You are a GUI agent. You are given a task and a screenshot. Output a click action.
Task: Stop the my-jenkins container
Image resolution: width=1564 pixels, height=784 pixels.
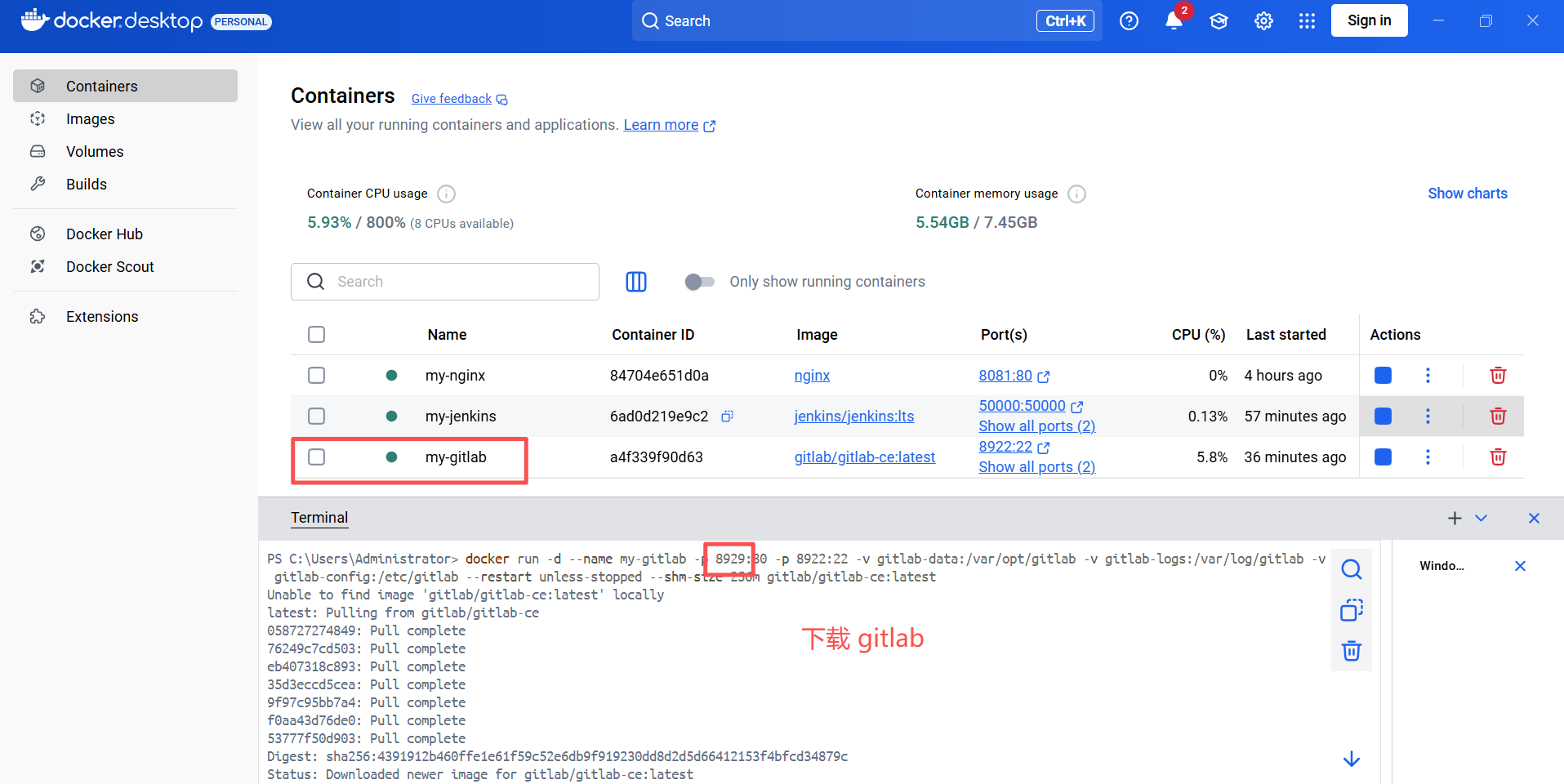[1383, 416]
